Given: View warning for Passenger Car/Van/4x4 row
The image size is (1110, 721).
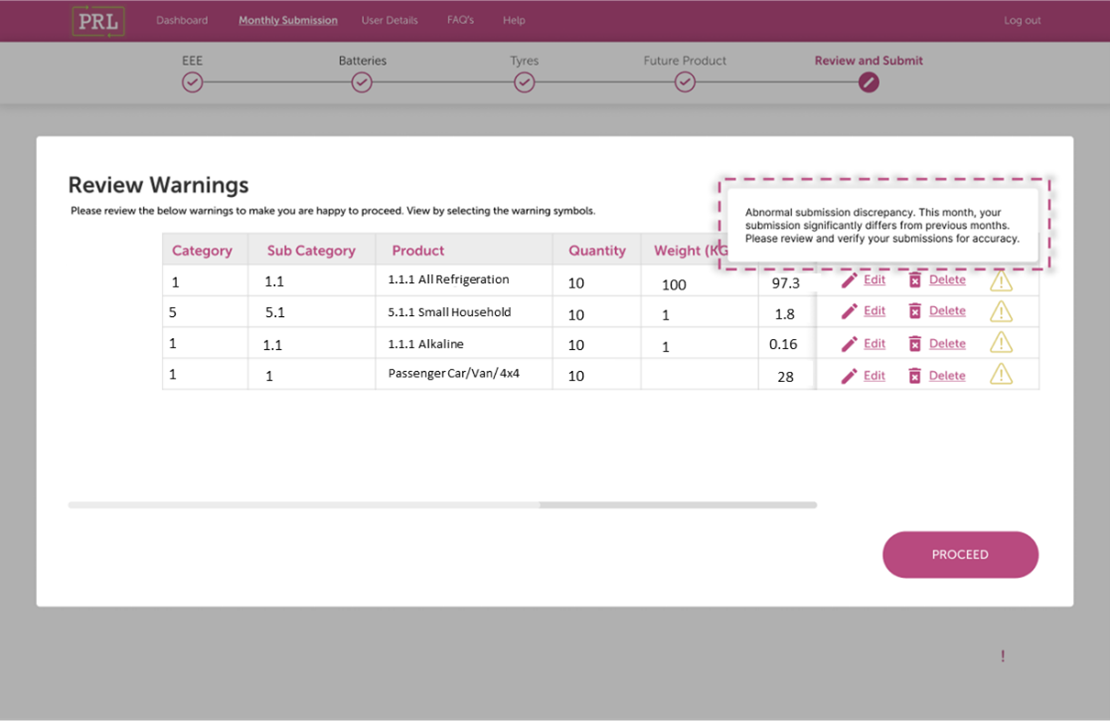Looking at the screenshot, I should click(1000, 375).
